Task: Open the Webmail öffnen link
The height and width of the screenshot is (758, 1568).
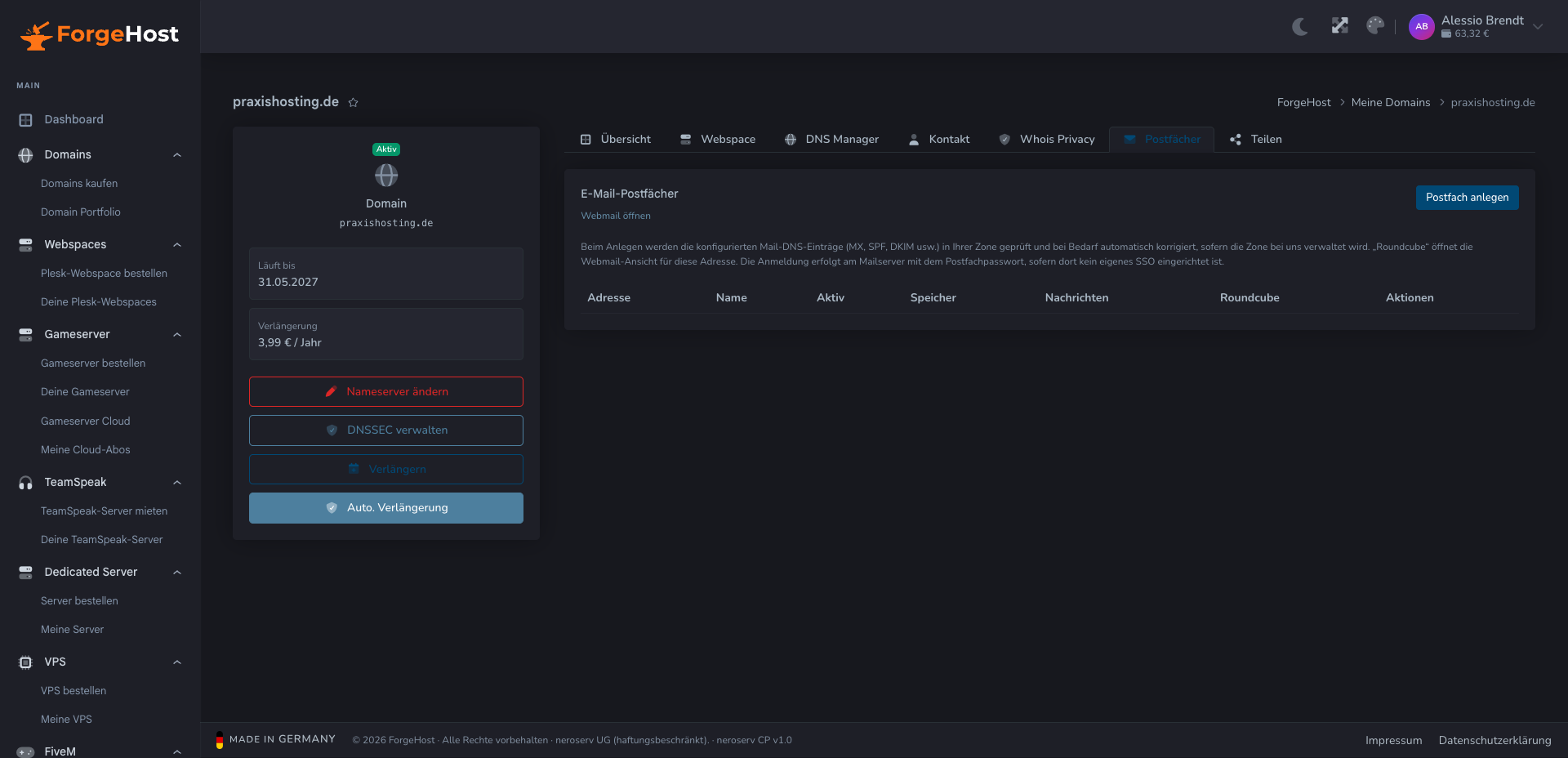Action: (616, 216)
